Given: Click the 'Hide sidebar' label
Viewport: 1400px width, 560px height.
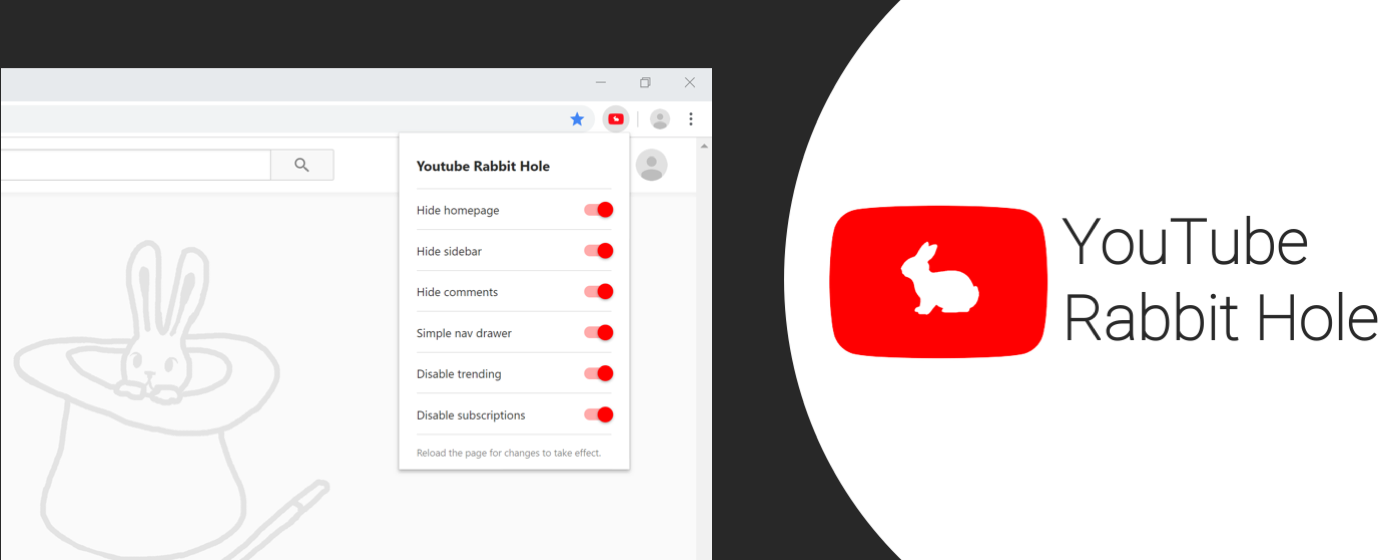Looking at the screenshot, I should [449, 251].
